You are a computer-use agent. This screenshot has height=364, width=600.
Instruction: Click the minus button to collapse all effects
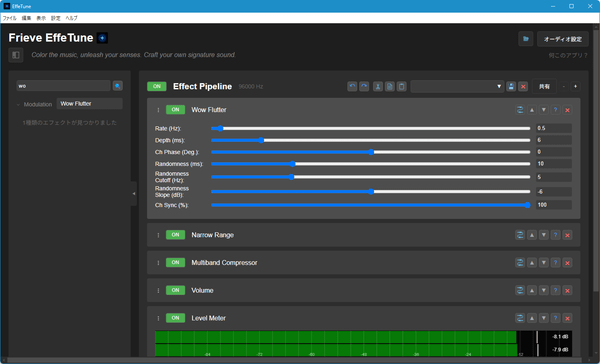pos(564,87)
